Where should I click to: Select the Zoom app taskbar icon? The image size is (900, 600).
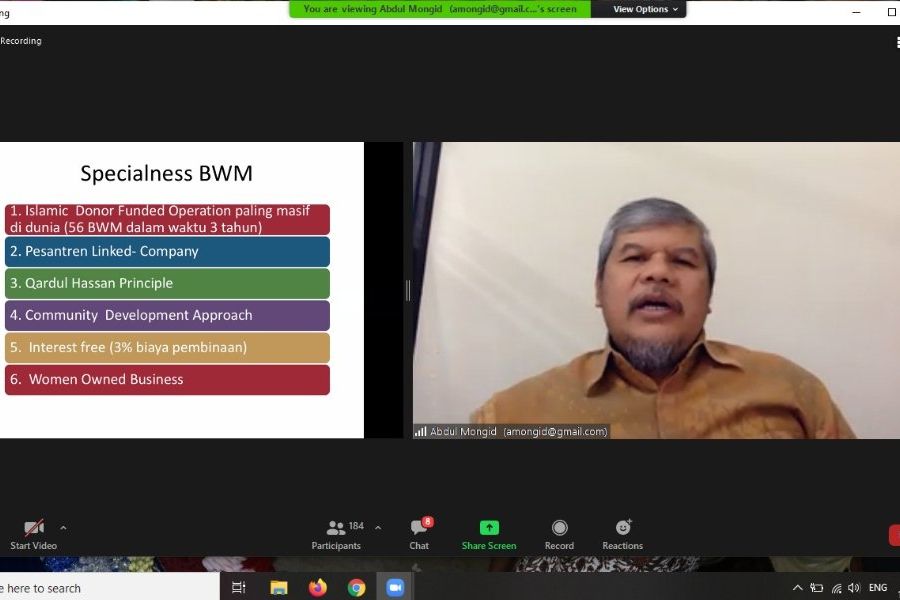[x=395, y=587]
